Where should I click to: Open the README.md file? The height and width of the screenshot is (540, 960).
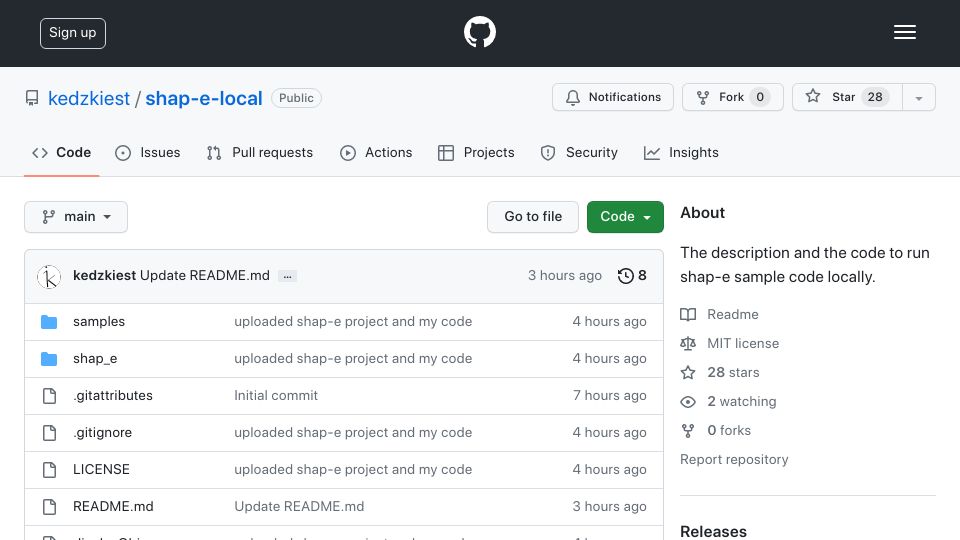[x=113, y=506]
